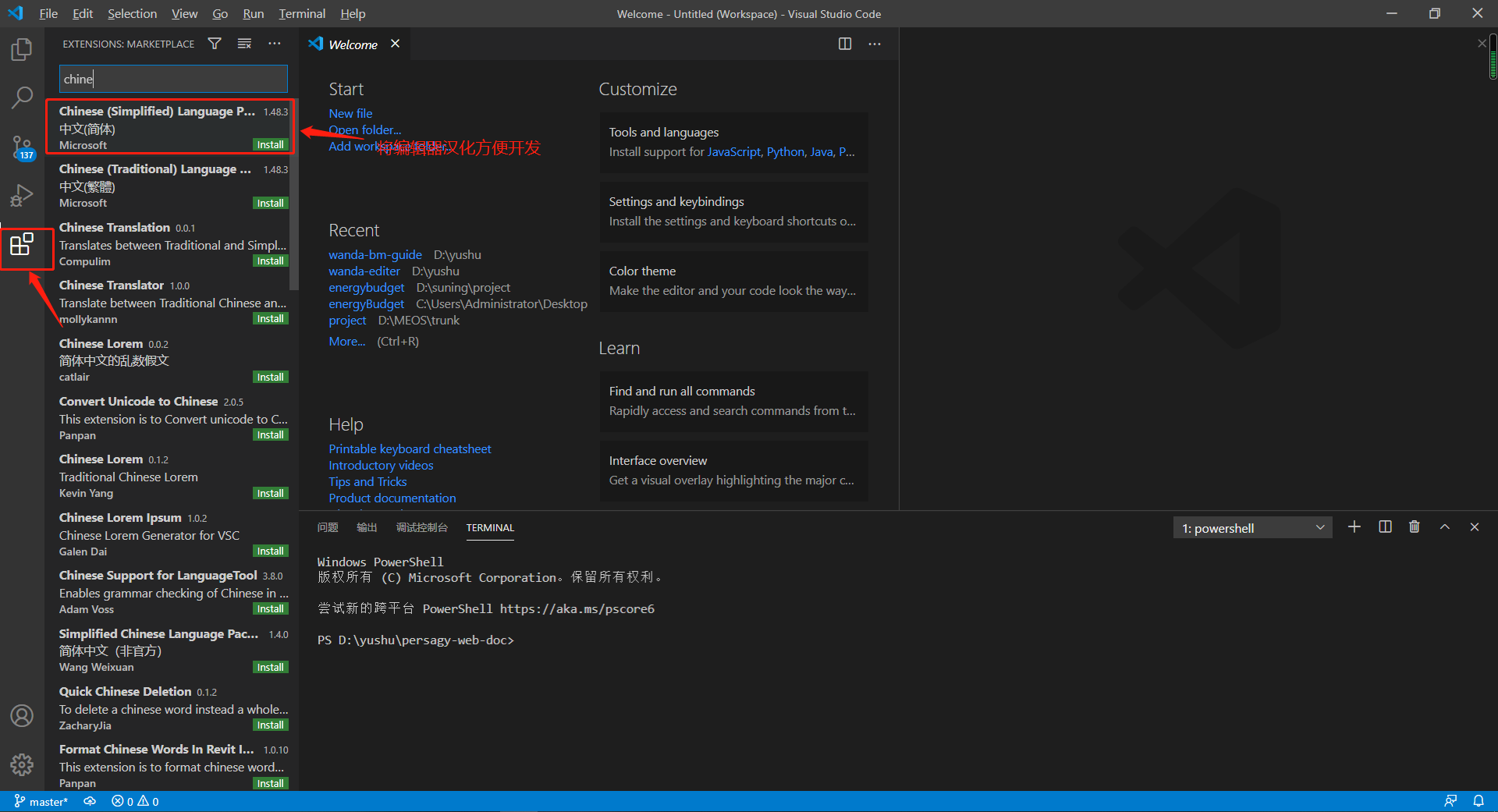Image resolution: width=1498 pixels, height=812 pixels.
Task: Open Source Control view with 137 badge
Action: [x=22, y=147]
